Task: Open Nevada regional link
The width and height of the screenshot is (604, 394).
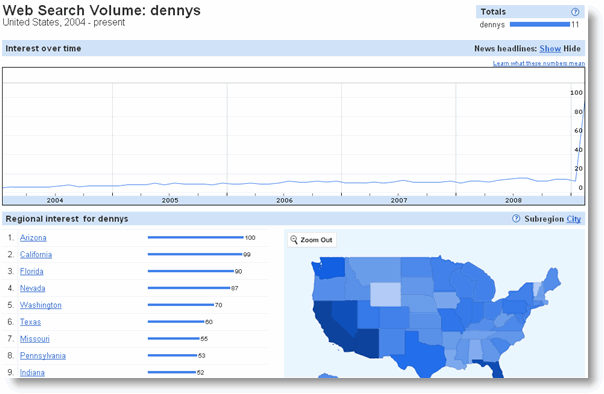Action: tap(32, 288)
